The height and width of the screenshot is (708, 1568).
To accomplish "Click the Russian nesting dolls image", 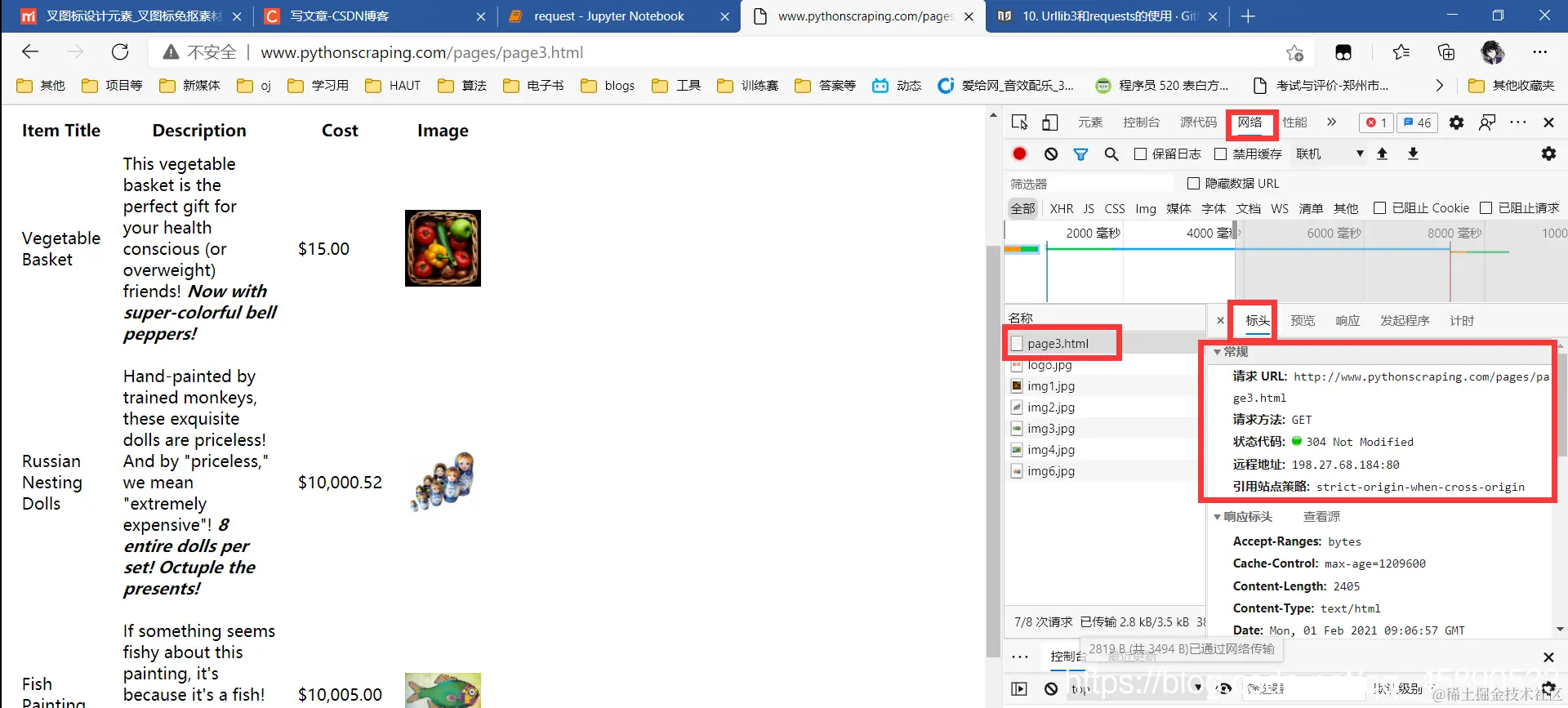I will coord(443,482).
